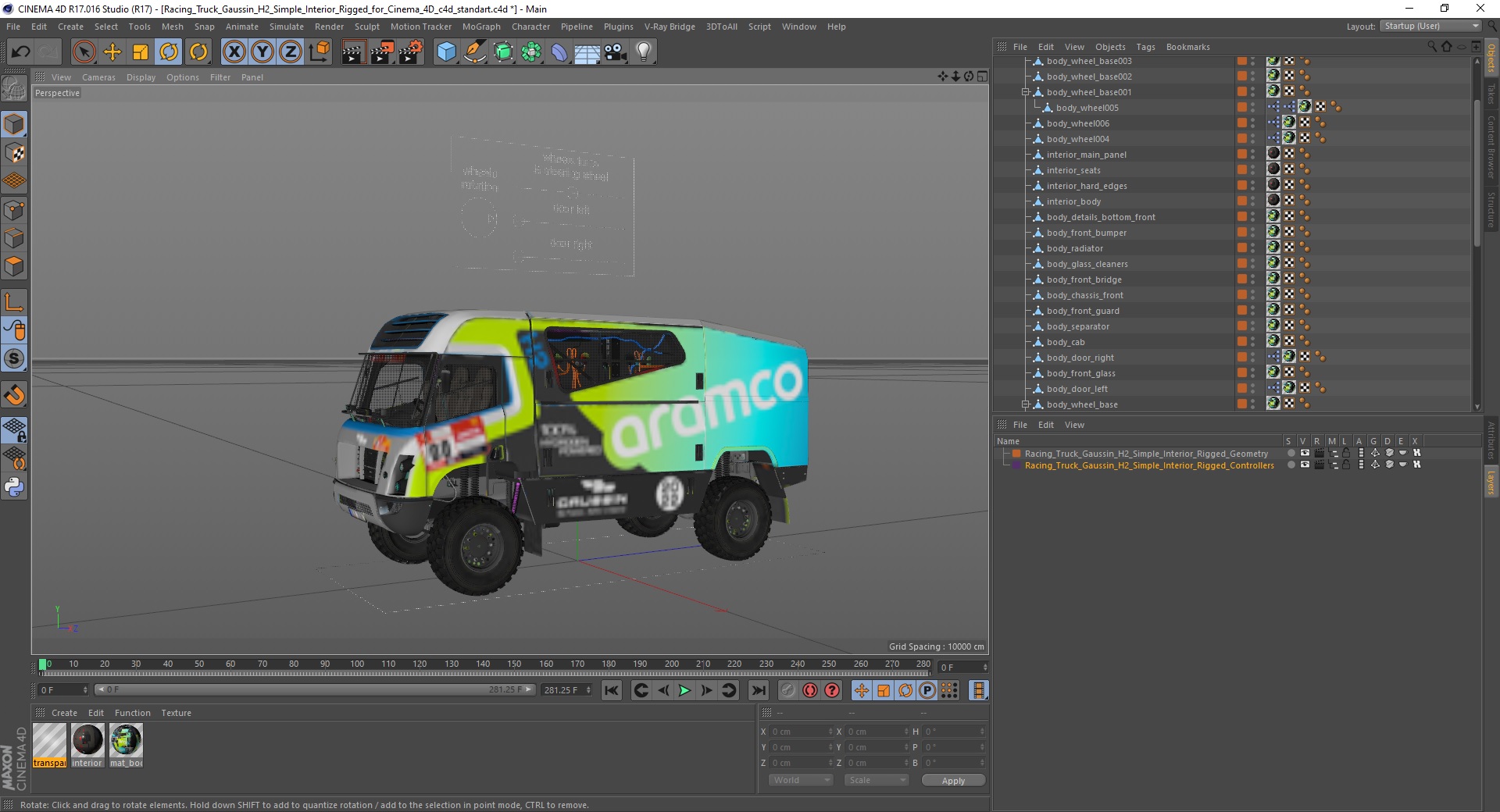This screenshot has height=812, width=1500.
Task: Add a camera object
Action: point(616,52)
